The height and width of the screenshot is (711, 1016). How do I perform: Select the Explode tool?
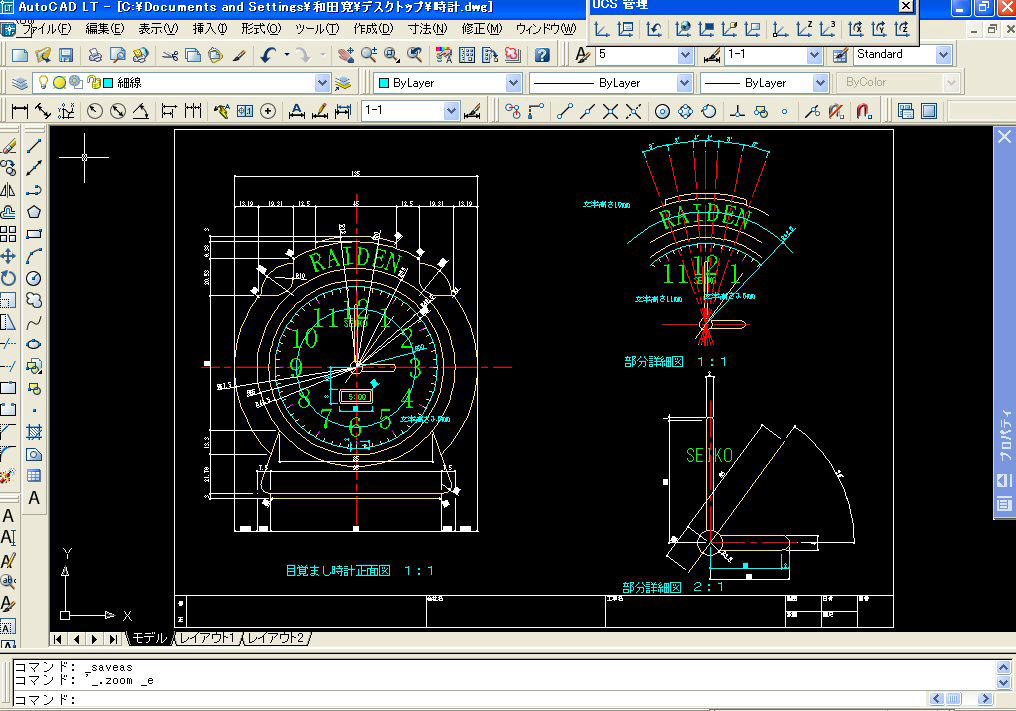click(7, 476)
